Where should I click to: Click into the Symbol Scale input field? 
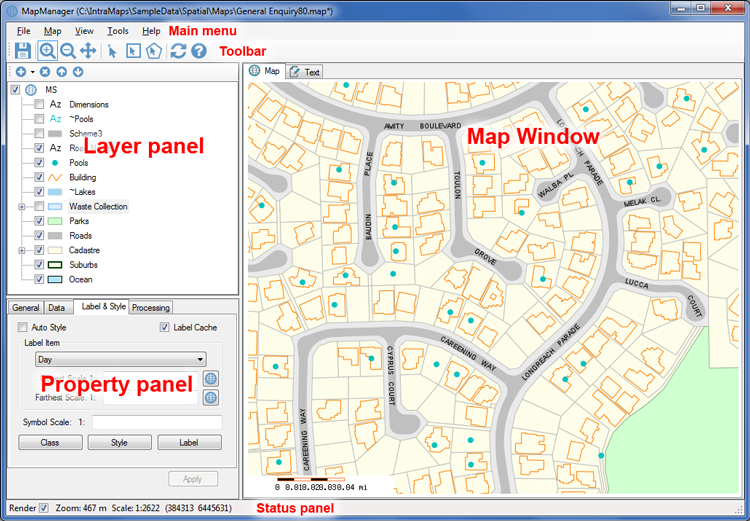[x=157, y=422]
